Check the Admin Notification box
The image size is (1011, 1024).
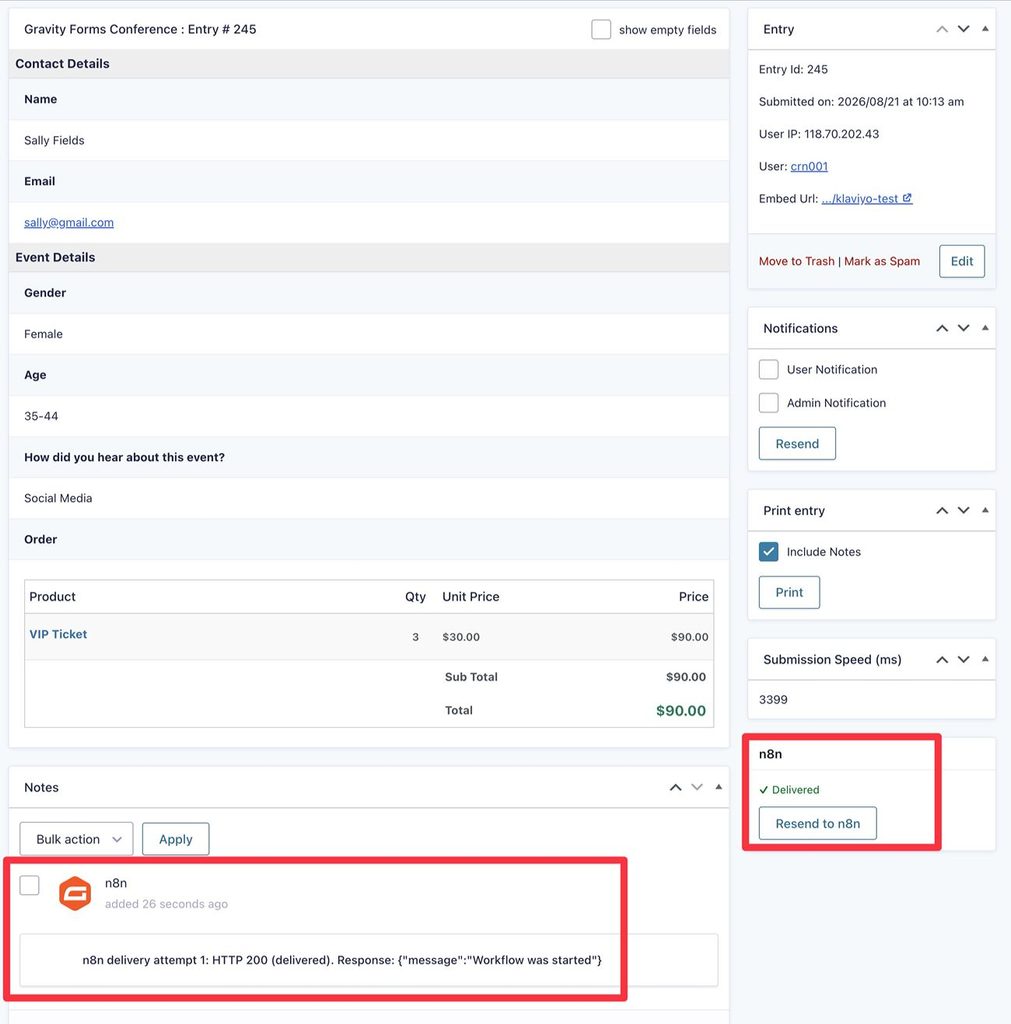coord(769,403)
